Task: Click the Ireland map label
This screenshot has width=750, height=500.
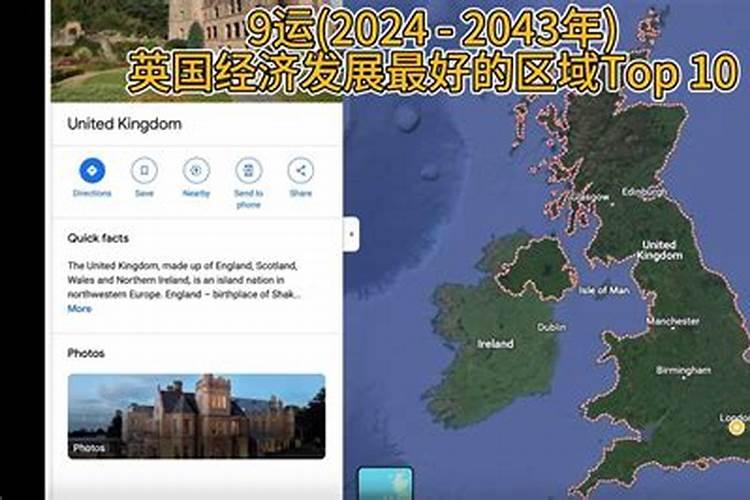Action: point(496,344)
